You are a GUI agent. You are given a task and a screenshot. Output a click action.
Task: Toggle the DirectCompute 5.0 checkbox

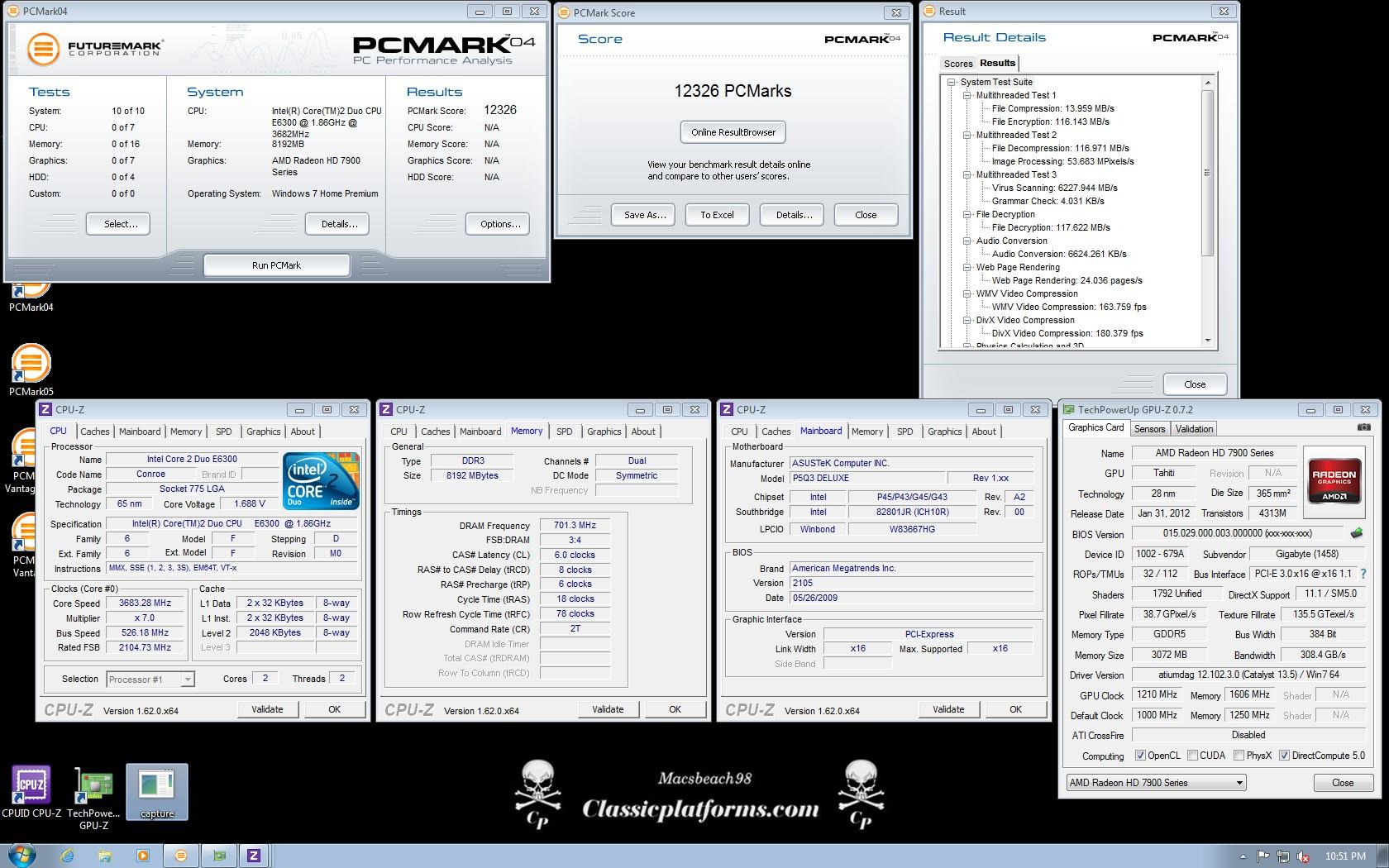tap(1284, 755)
